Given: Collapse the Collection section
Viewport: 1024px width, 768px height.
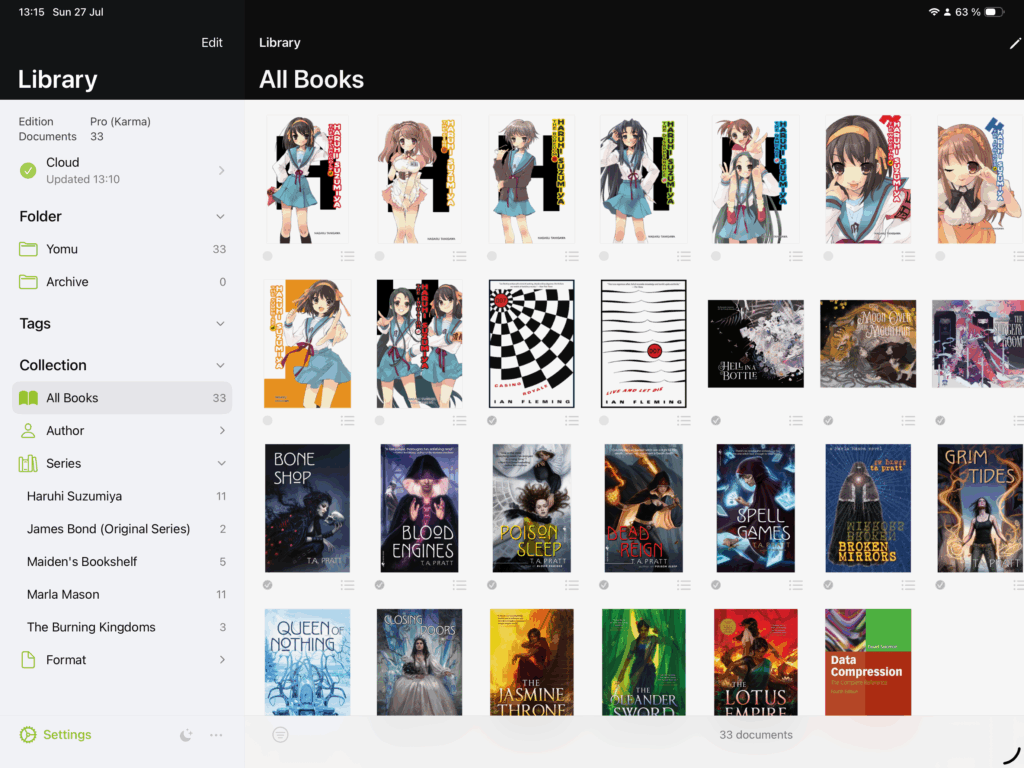Looking at the screenshot, I should 220,366.
